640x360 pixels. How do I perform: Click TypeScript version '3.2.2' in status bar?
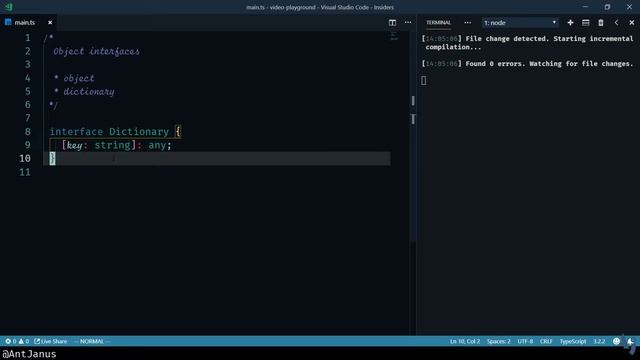point(599,341)
